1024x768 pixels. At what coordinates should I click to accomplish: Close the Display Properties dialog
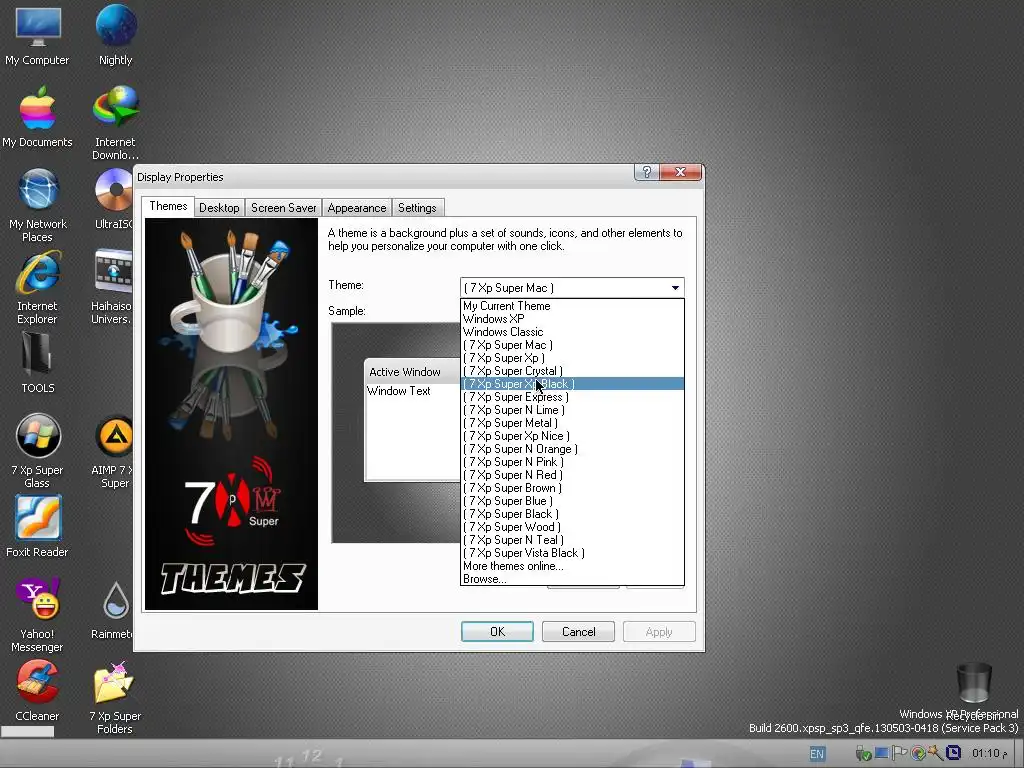[680, 172]
